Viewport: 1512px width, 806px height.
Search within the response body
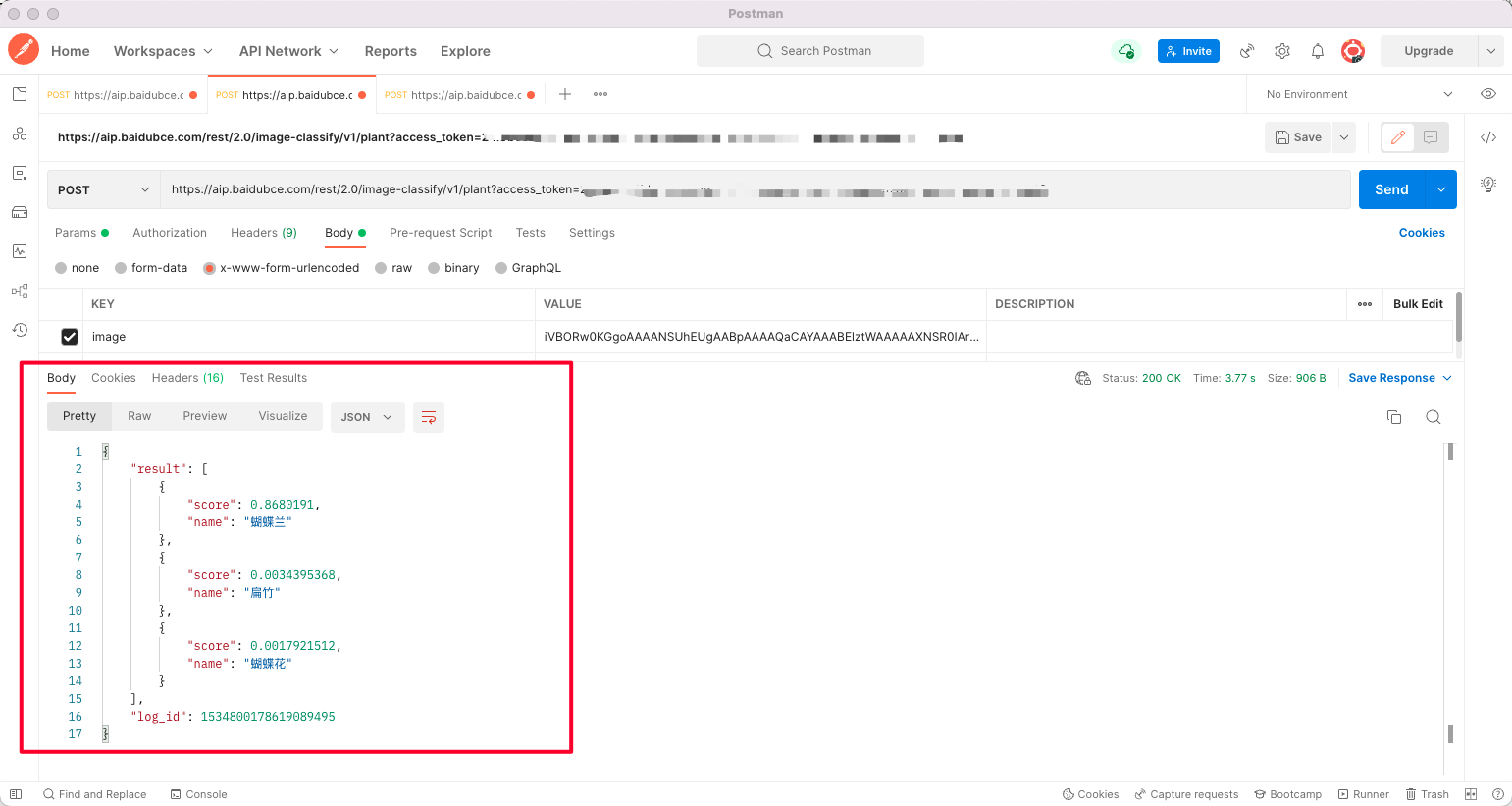click(x=1434, y=417)
